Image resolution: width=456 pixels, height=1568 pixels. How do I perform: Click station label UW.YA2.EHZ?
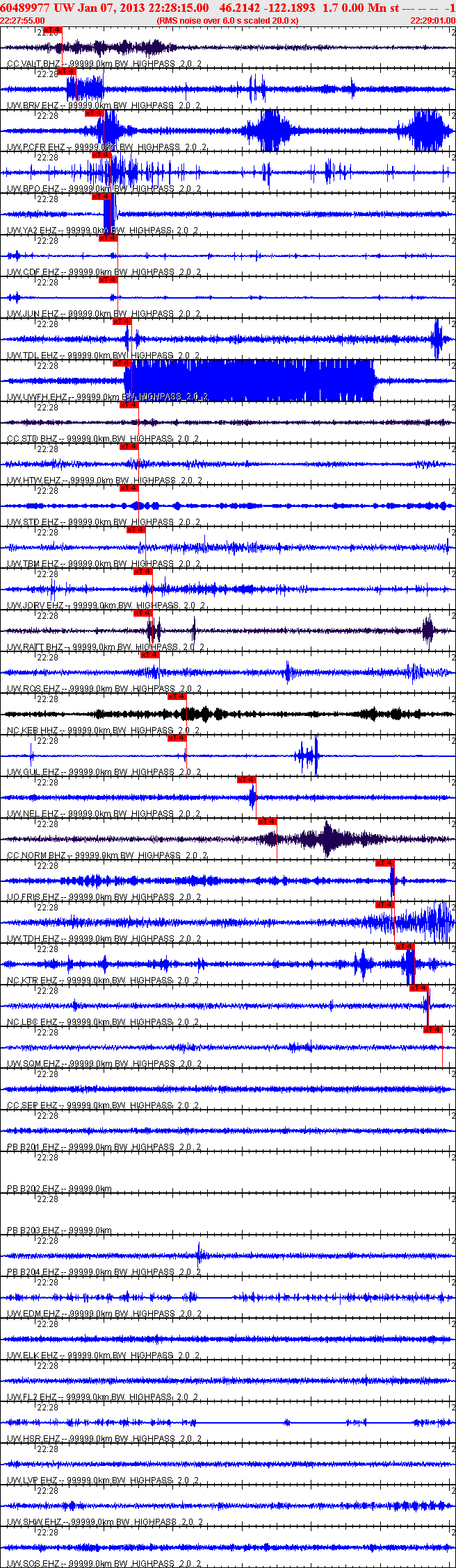click(x=33, y=231)
